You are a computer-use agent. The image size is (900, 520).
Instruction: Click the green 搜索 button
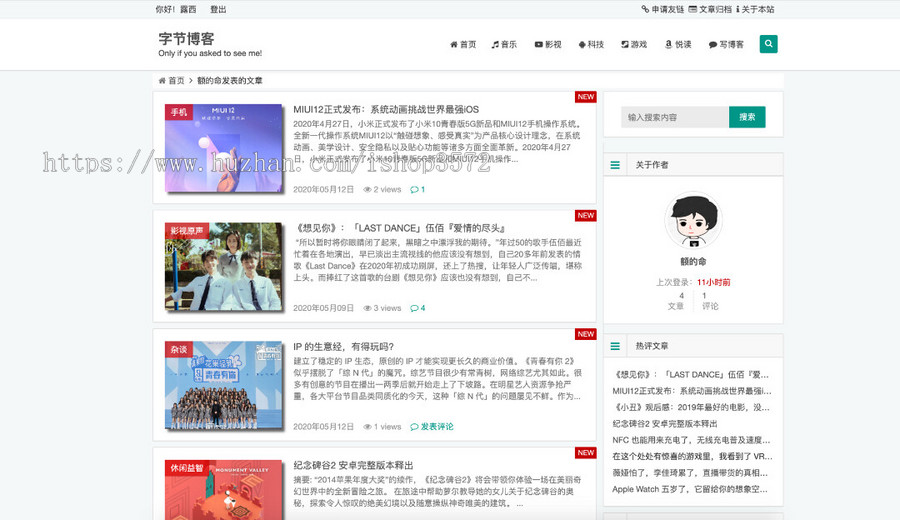click(747, 117)
